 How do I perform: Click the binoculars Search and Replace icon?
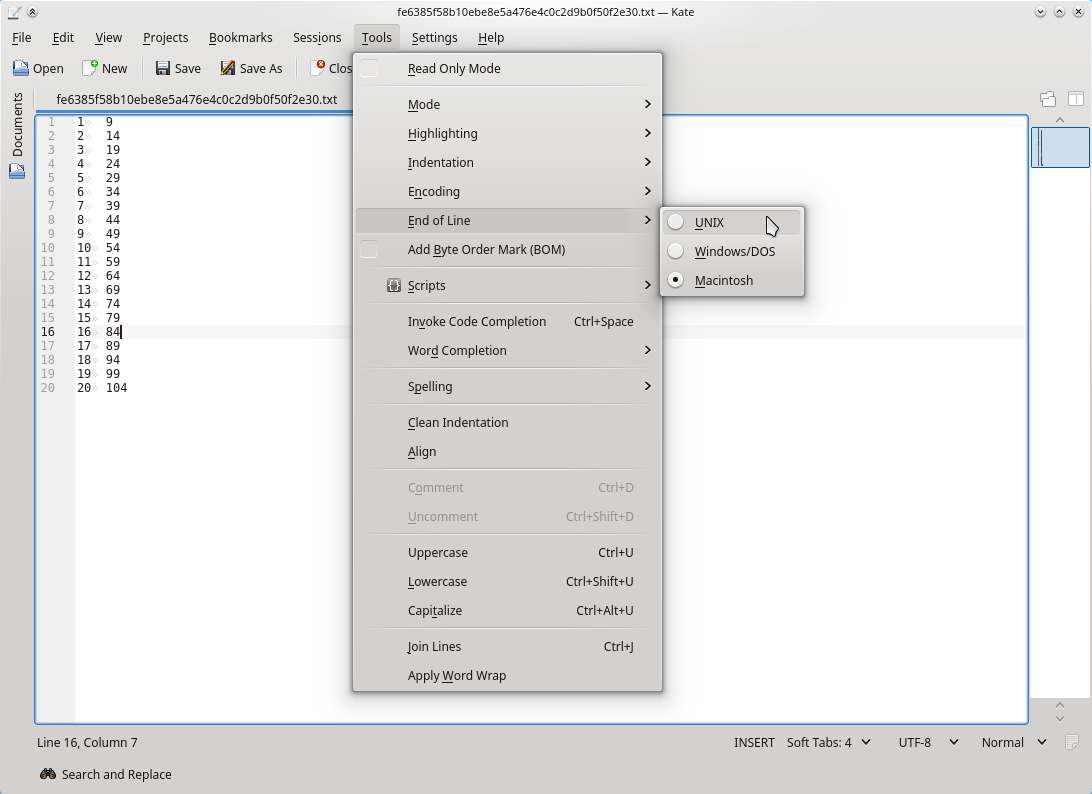(x=47, y=774)
